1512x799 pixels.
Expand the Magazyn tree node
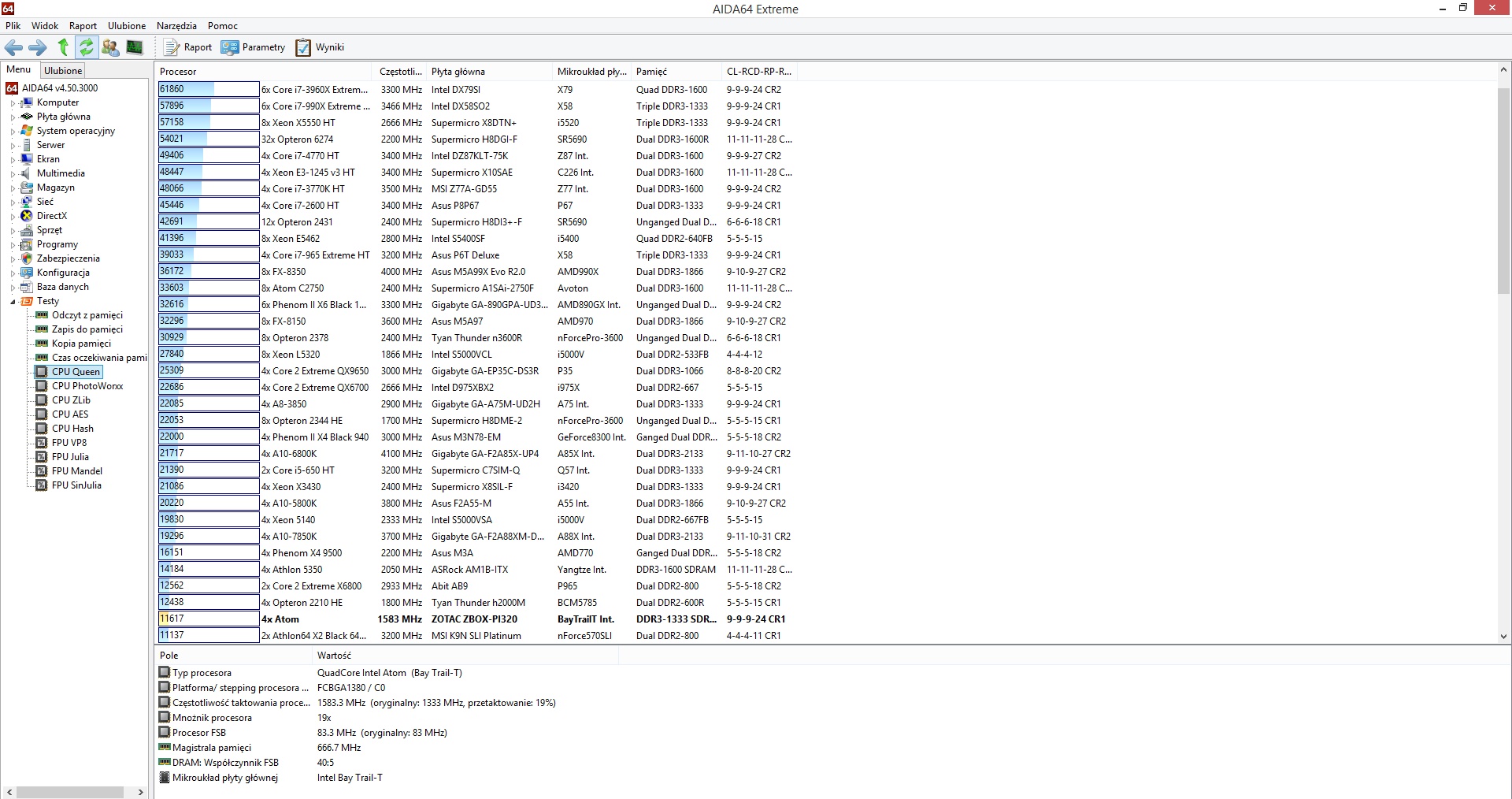[13, 188]
